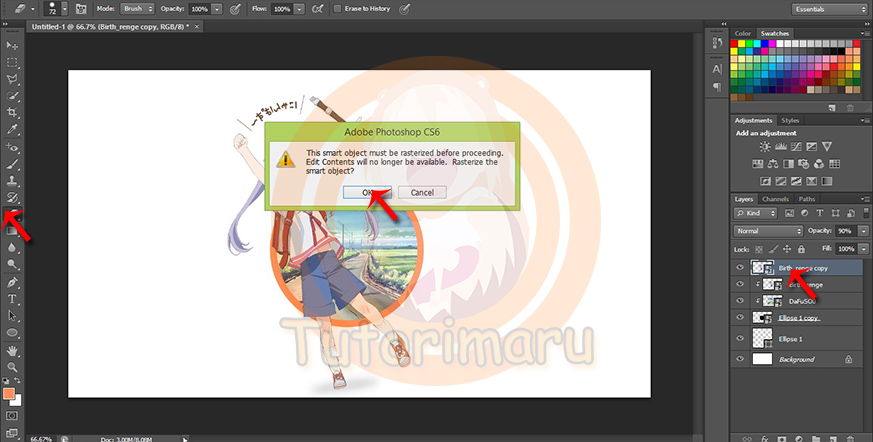Open the collapsed Character panel icon
Image resolution: width=873 pixels, height=442 pixels.
pyautogui.click(x=717, y=69)
